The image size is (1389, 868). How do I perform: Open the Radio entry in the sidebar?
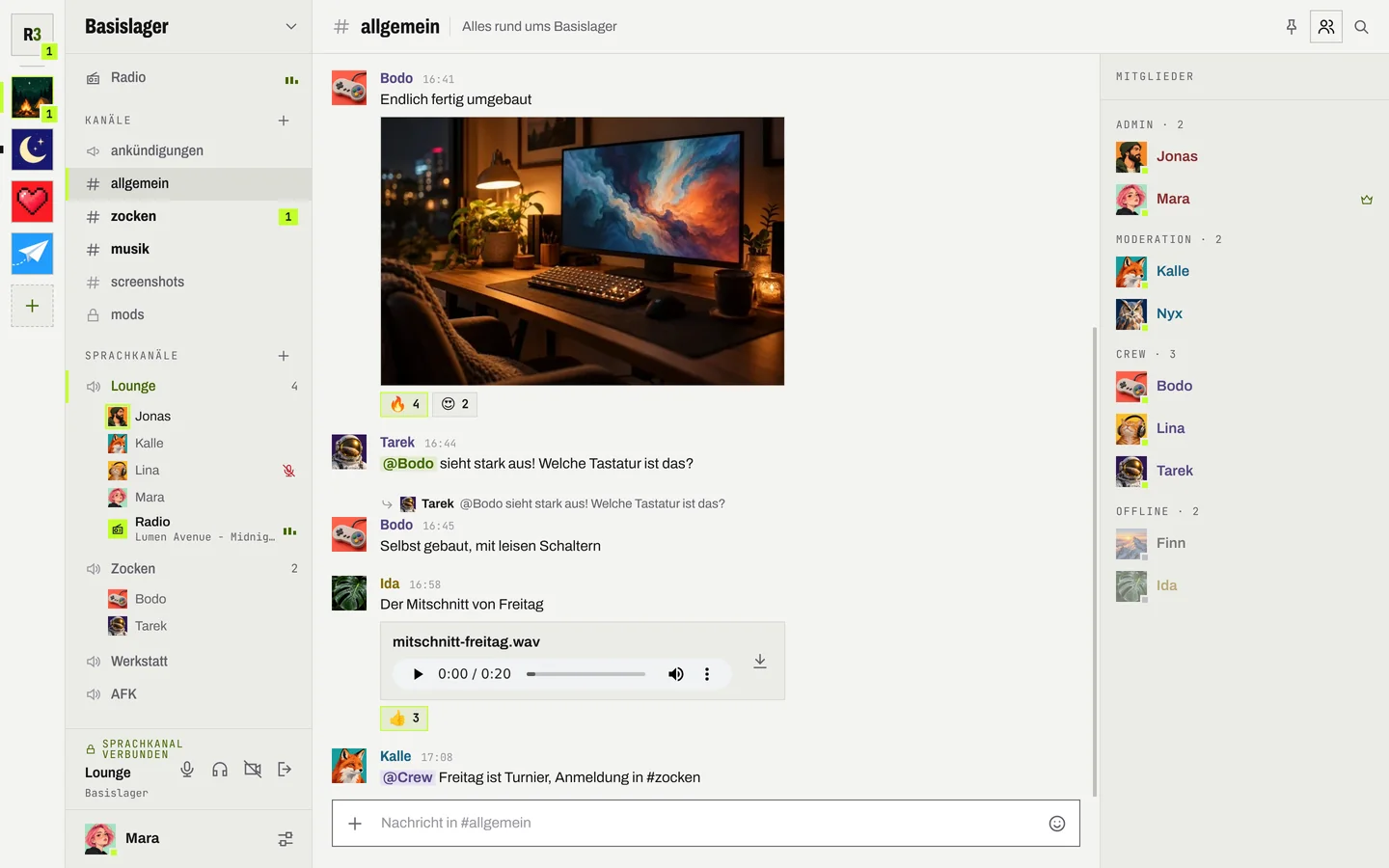tap(189, 78)
